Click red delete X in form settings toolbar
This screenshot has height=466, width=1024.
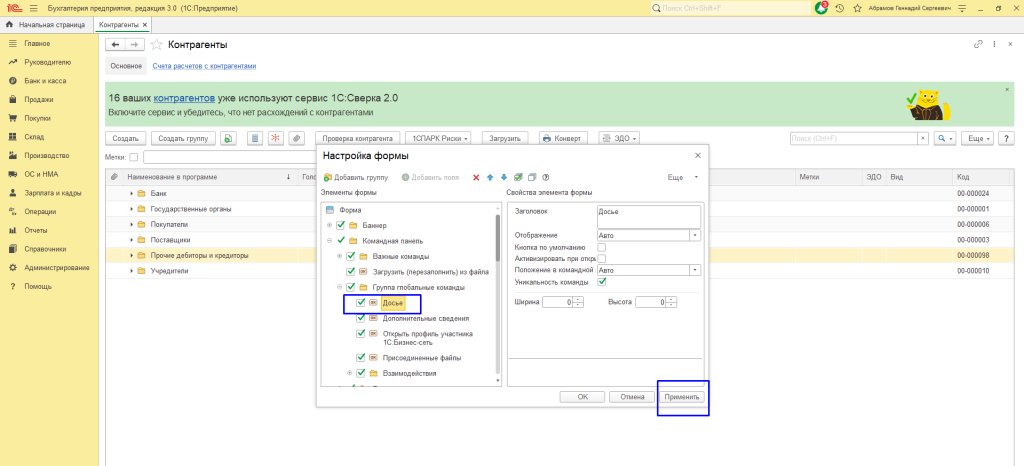[x=476, y=177]
